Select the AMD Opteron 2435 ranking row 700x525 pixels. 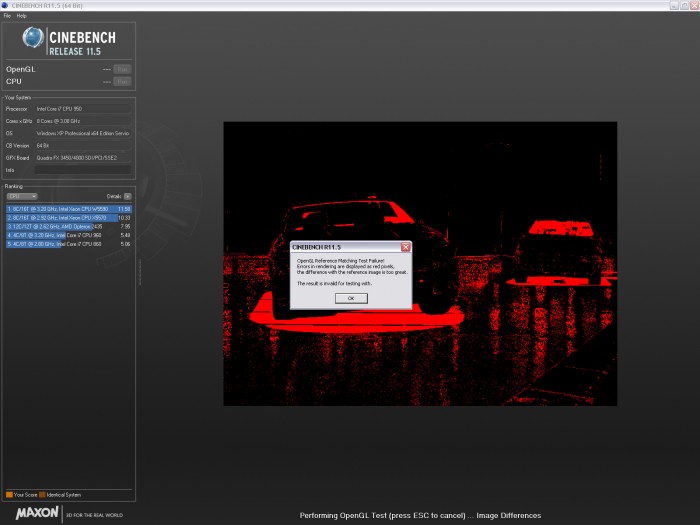(69, 226)
